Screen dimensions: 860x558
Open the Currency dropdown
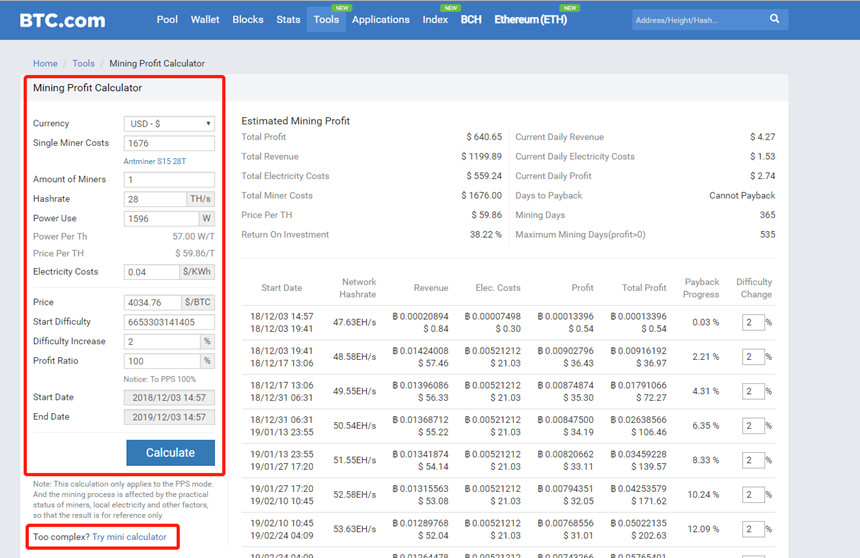(x=169, y=124)
